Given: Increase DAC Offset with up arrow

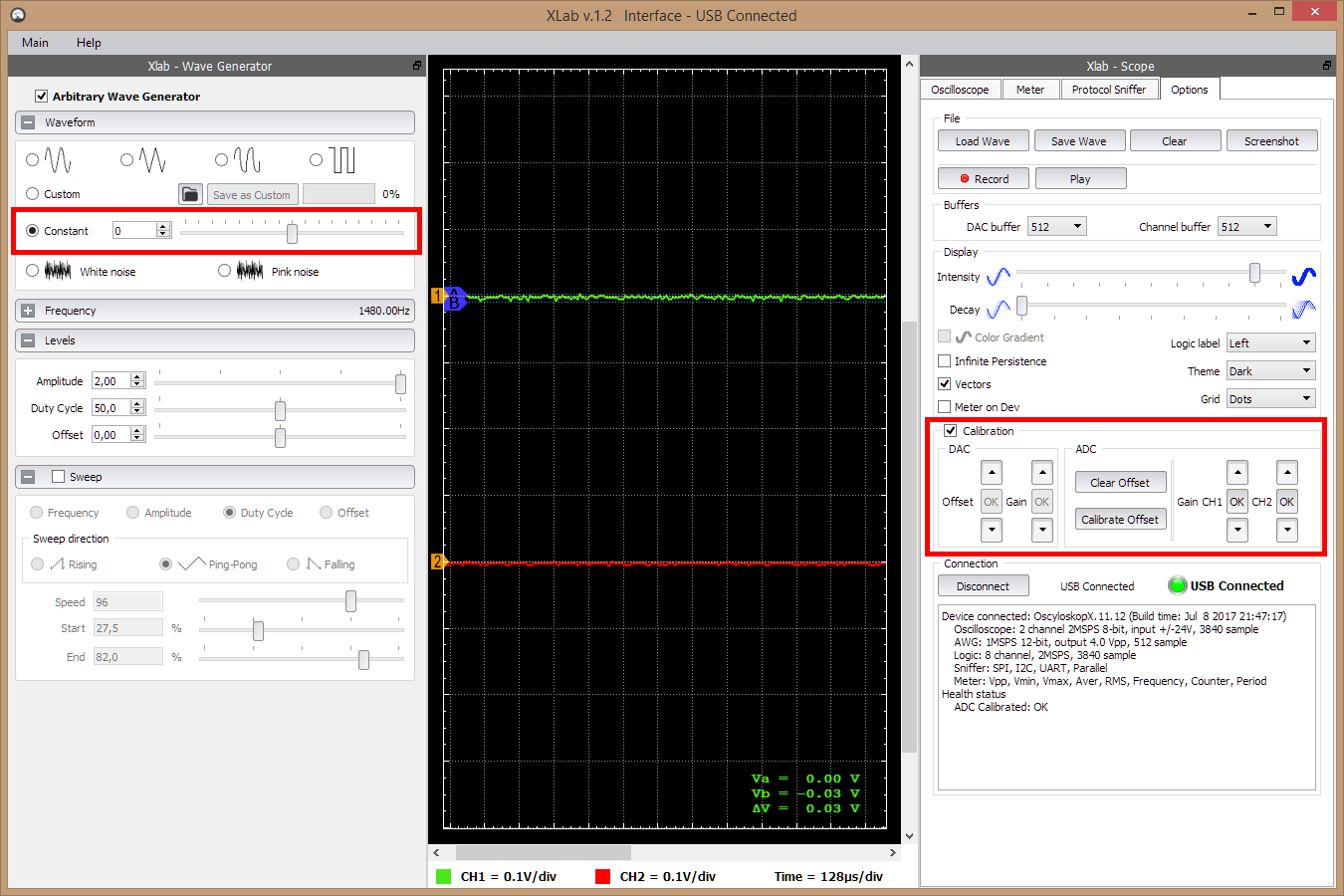Looking at the screenshot, I should pos(991,472).
